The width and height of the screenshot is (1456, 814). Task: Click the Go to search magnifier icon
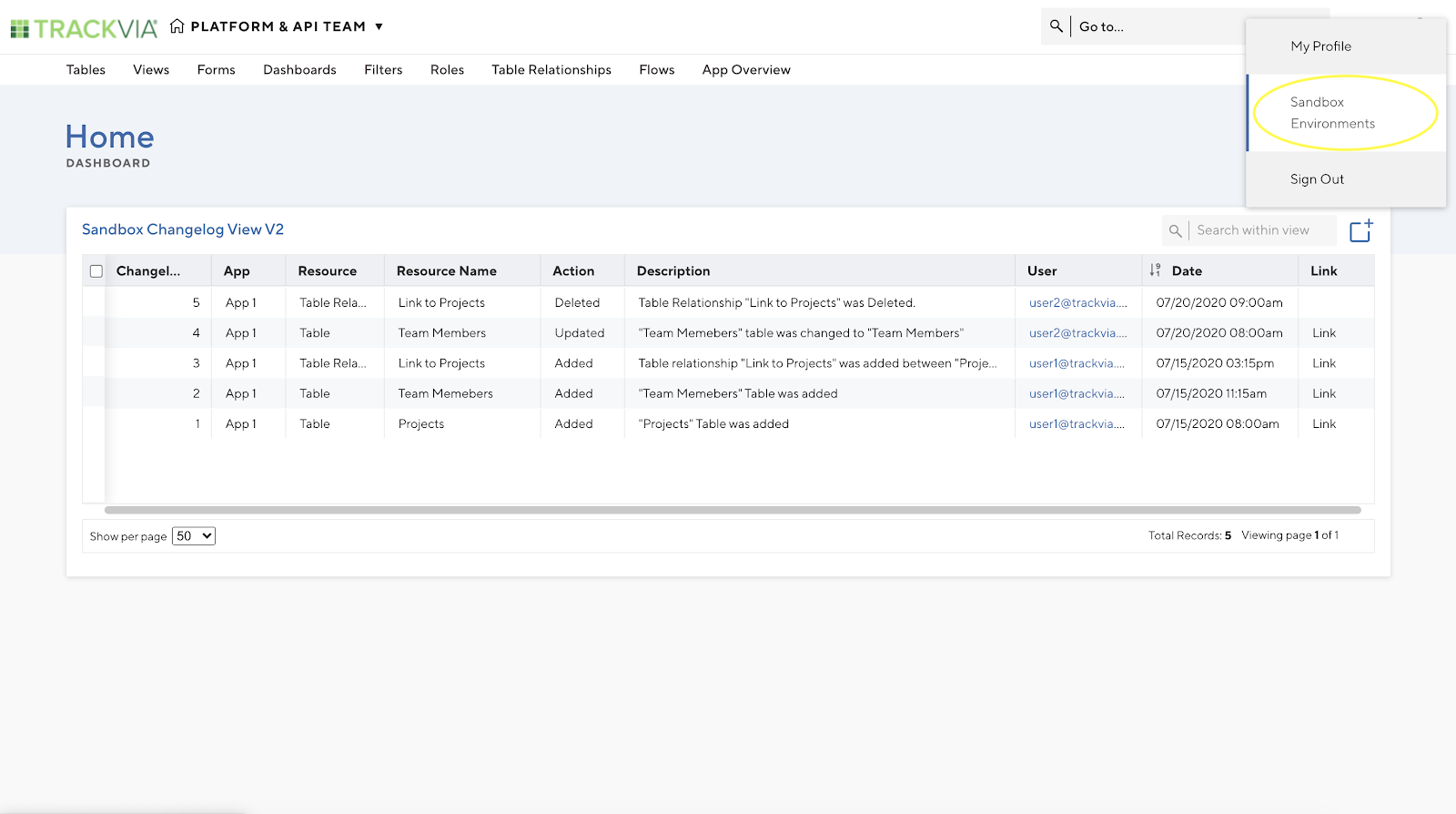click(x=1056, y=26)
